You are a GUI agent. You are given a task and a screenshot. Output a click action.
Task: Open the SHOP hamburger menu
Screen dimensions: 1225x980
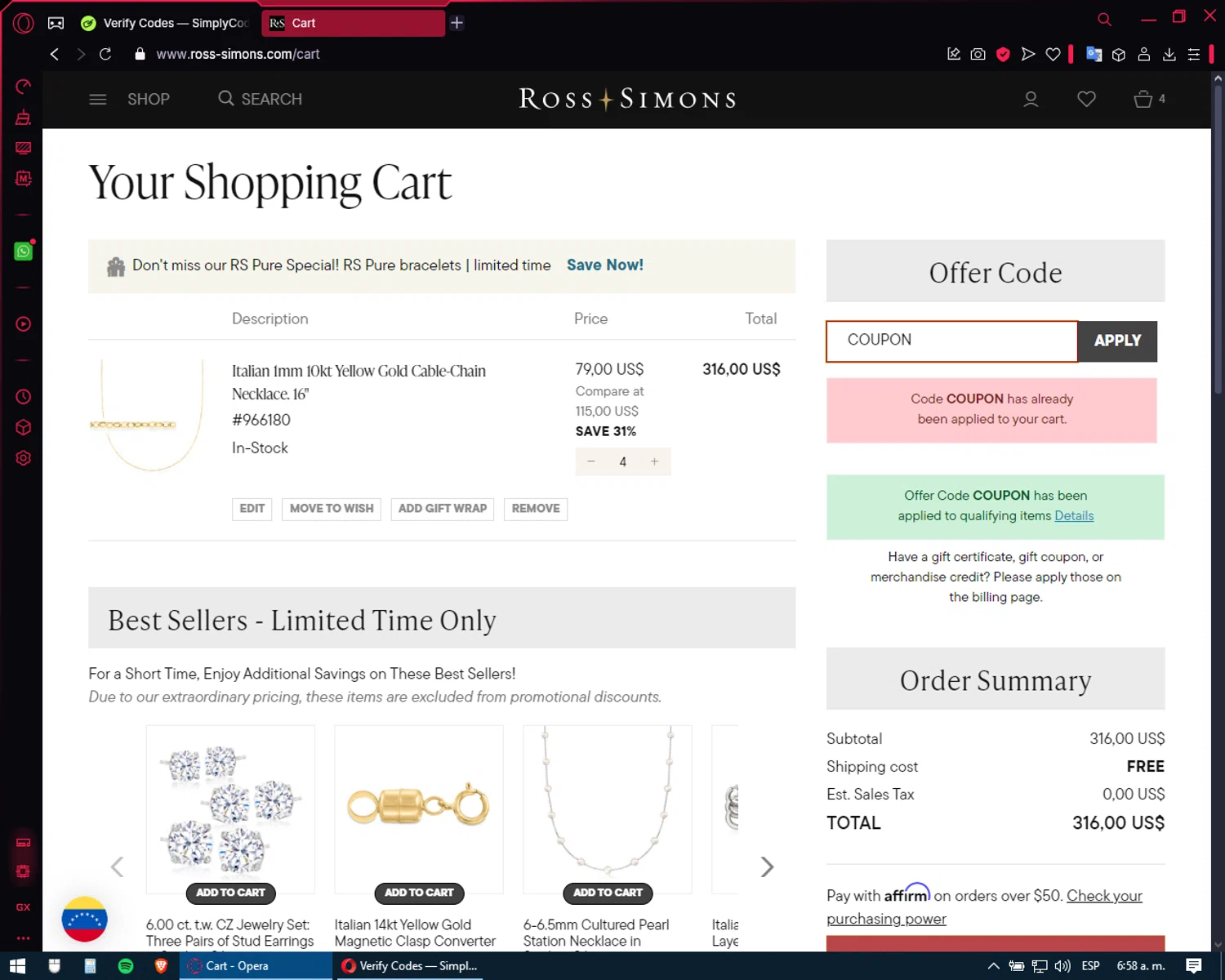point(129,99)
